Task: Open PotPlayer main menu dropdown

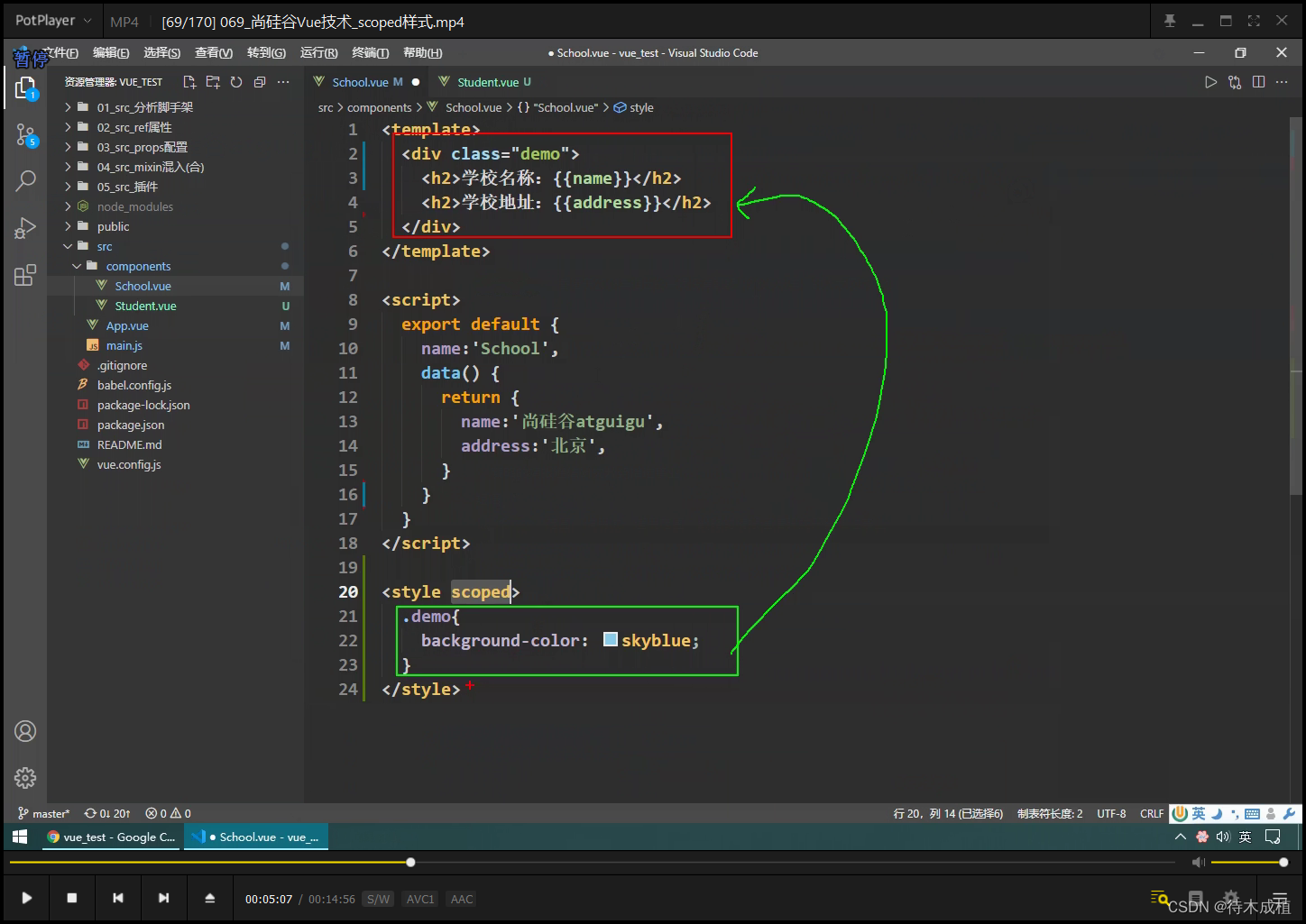Action: pos(53,21)
